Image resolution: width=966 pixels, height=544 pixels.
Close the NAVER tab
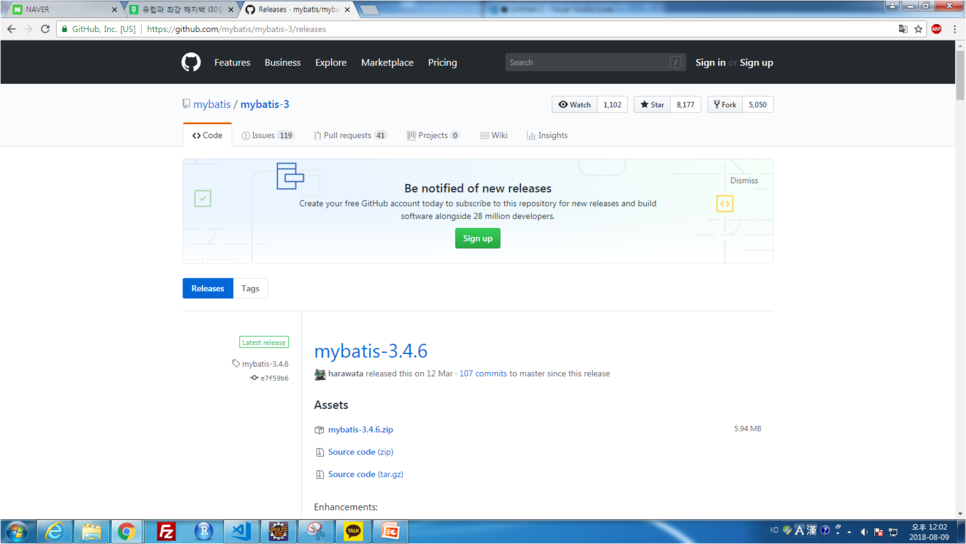pos(114,9)
